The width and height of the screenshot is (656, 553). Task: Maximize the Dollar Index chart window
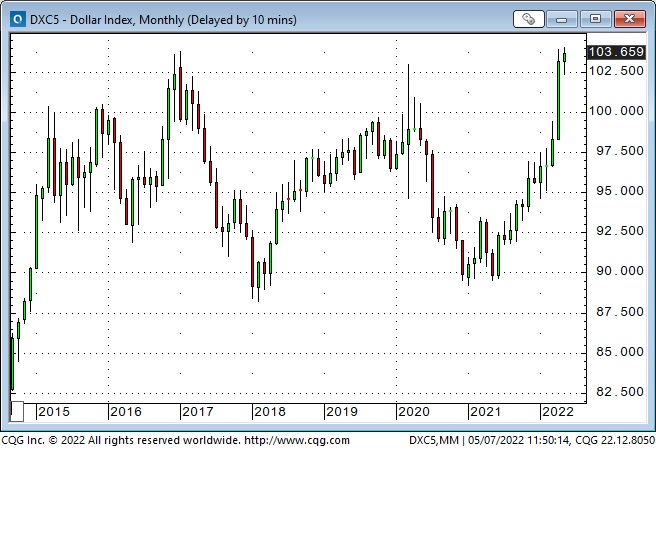pyautogui.click(x=595, y=19)
